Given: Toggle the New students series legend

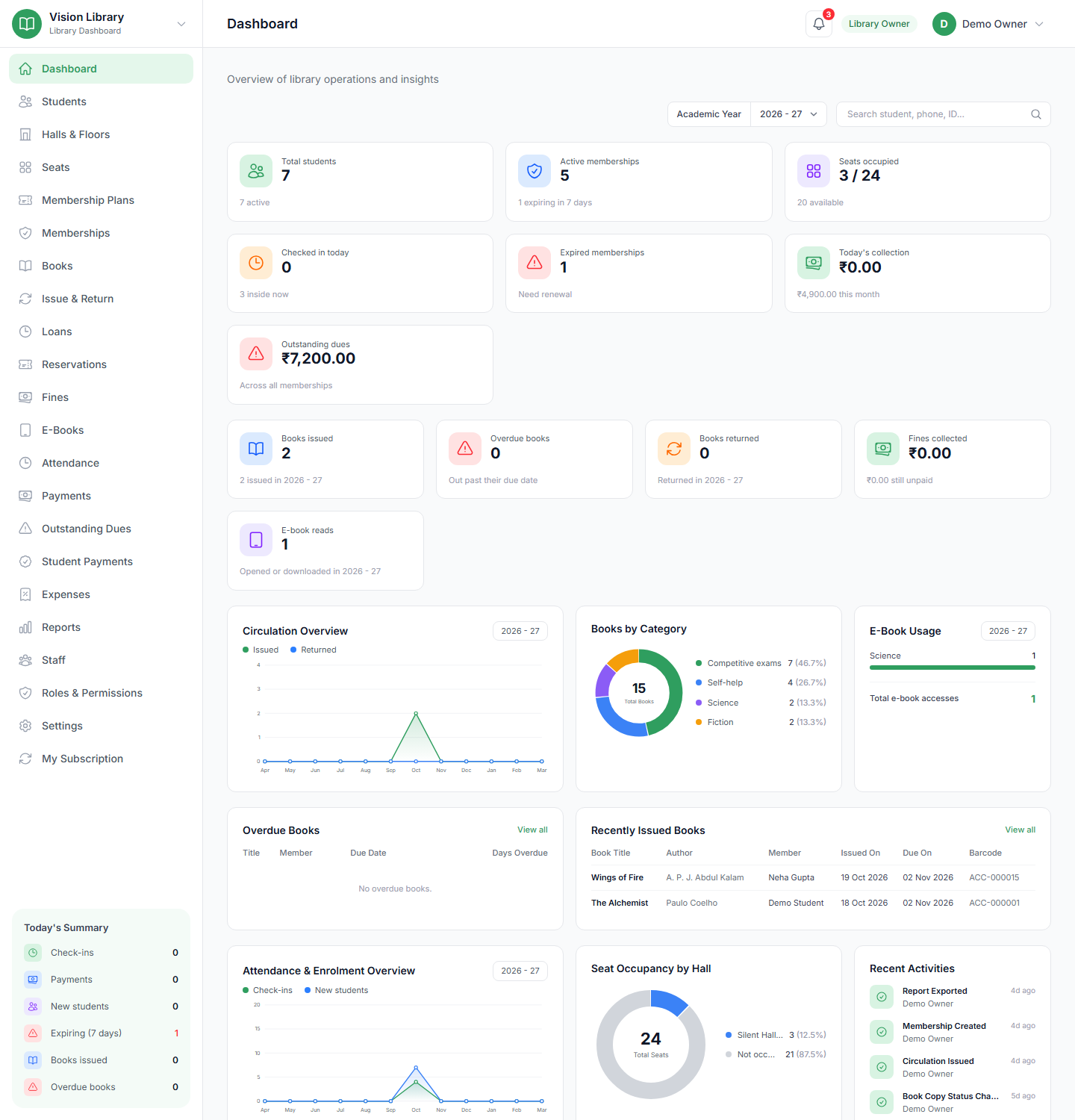Looking at the screenshot, I should coord(336,990).
